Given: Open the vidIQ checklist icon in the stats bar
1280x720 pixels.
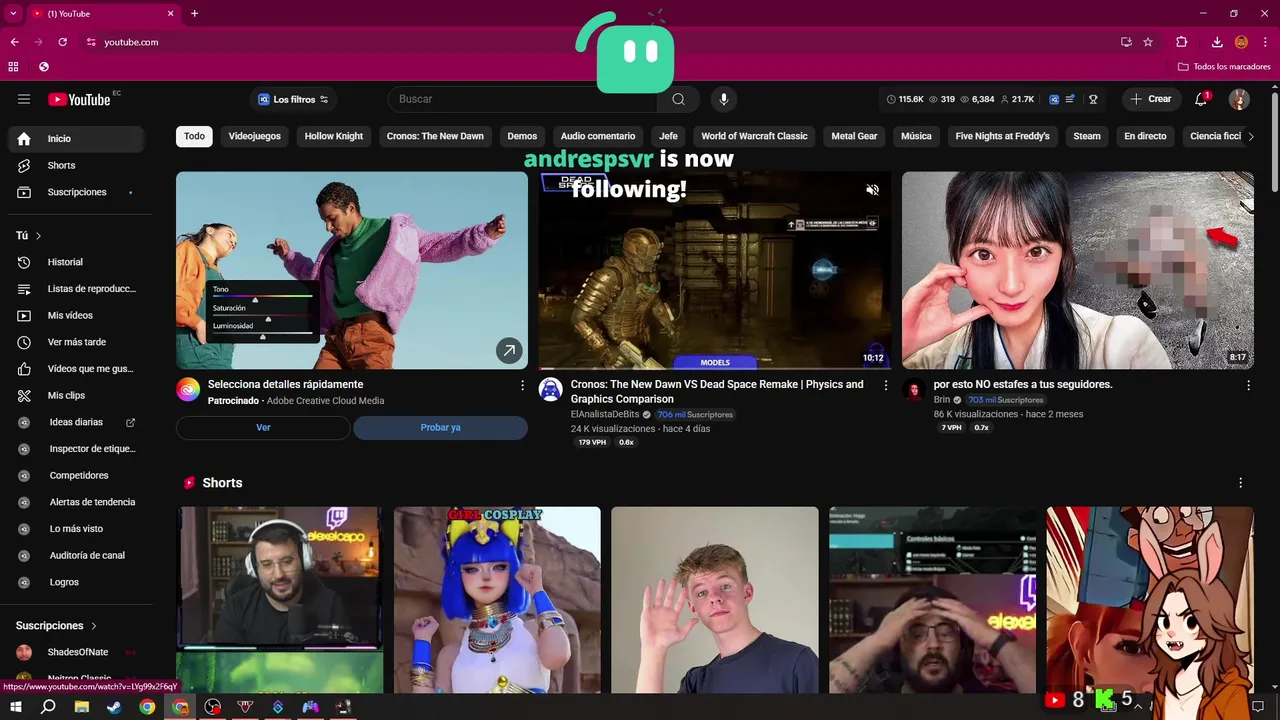Looking at the screenshot, I should click(1070, 99).
